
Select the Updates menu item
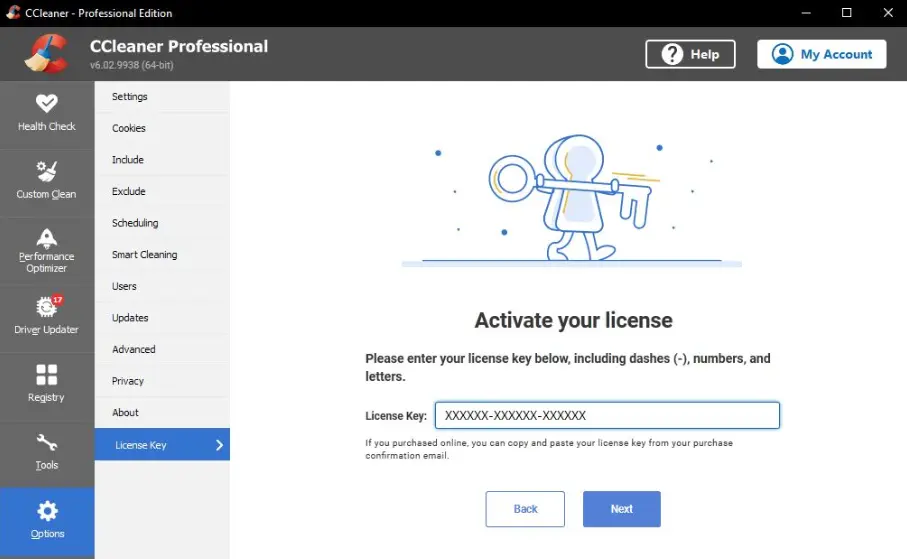(163, 318)
